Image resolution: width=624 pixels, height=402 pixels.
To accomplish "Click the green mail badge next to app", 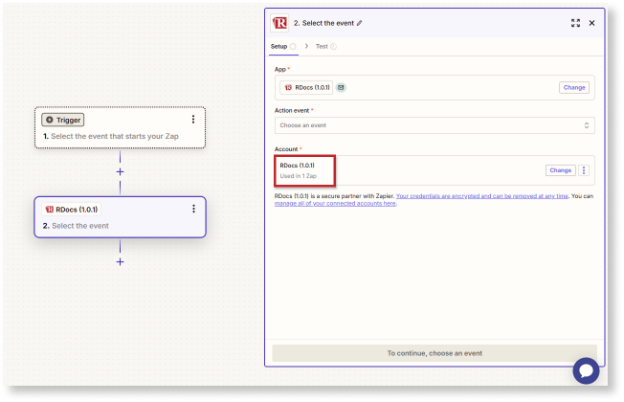I will [341, 88].
